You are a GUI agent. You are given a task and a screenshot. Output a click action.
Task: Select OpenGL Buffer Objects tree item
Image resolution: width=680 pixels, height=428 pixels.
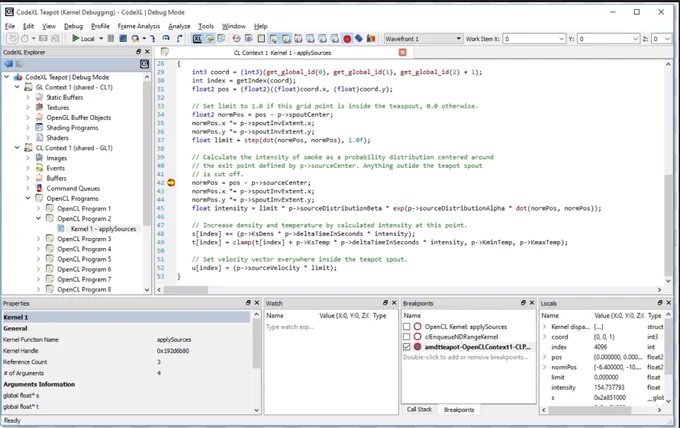(x=79, y=118)
